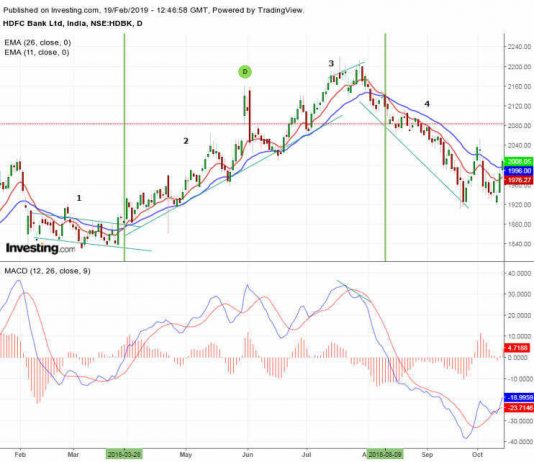Select the MACD (12, 26, close, 9) label
The width and height of the screenshot is (534, 462).
coord(47,271)
